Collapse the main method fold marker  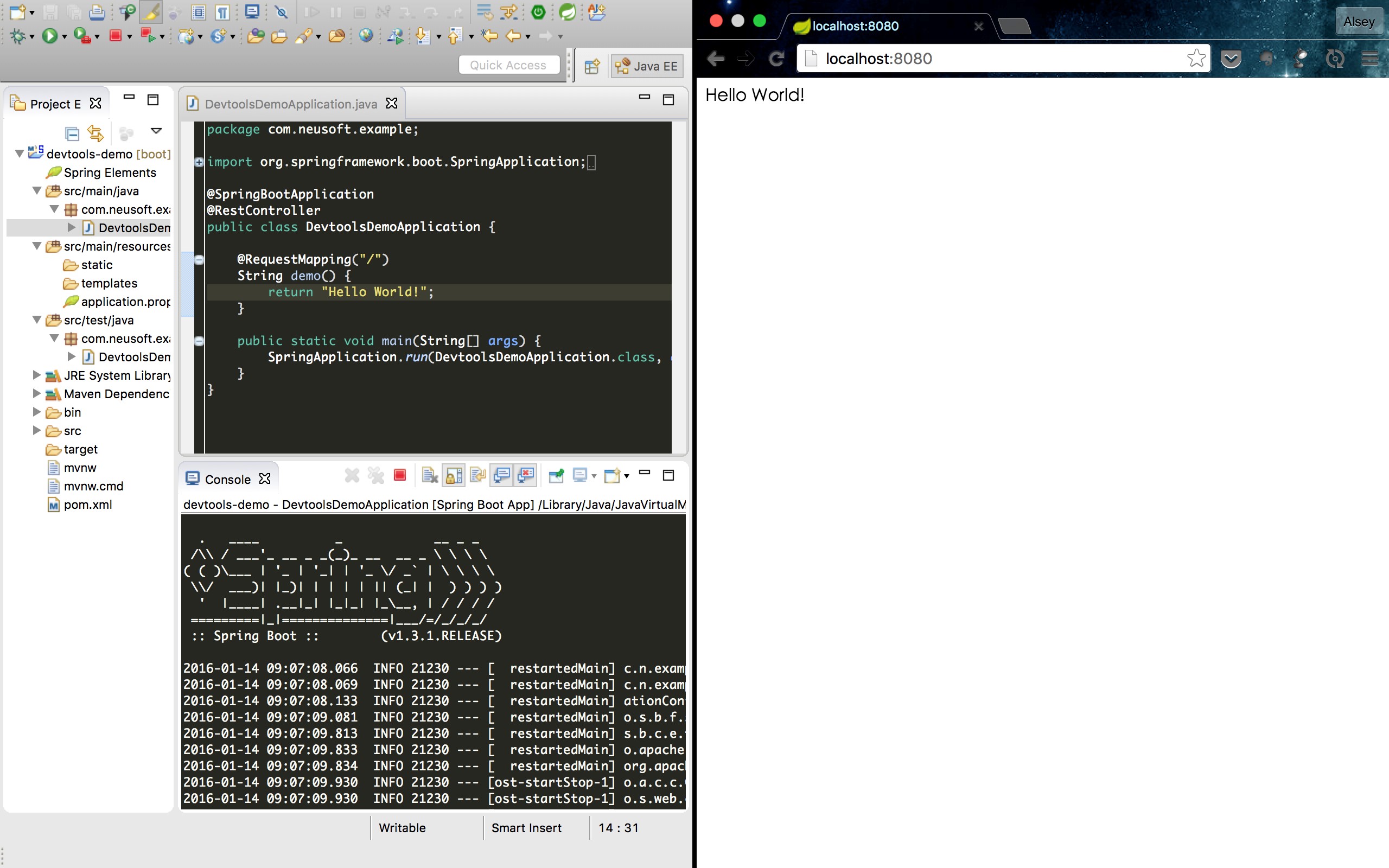[x=199, y=341]
